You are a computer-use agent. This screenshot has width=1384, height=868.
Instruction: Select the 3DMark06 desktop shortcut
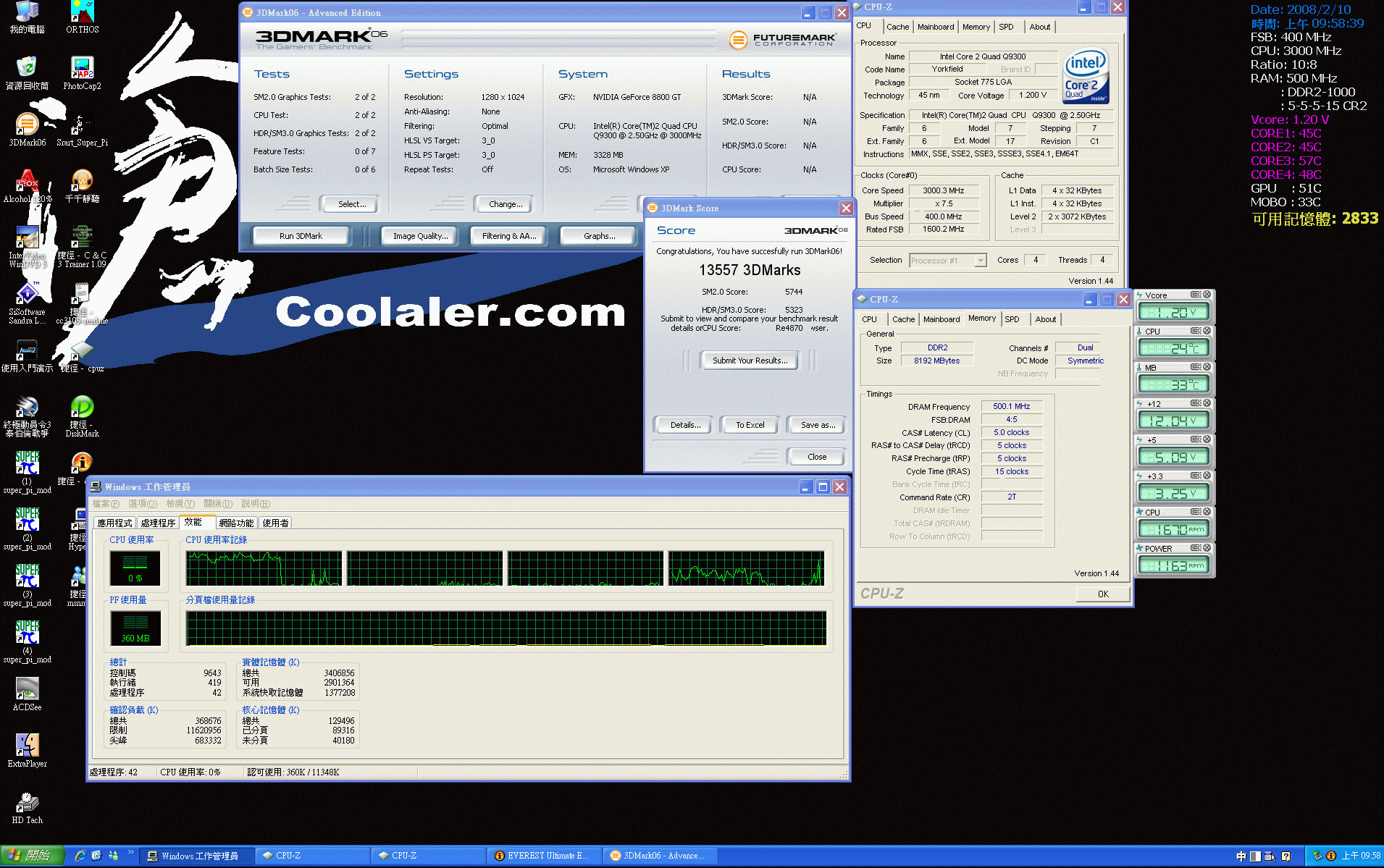tap(27, 130)
